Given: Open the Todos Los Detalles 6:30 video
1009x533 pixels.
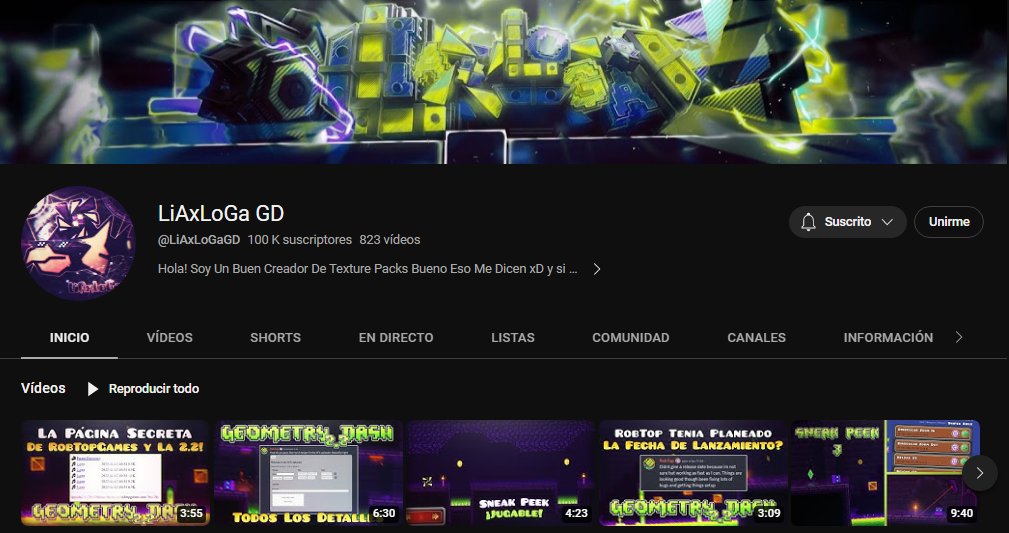Looking at the screenshot, I should point(308,473).
